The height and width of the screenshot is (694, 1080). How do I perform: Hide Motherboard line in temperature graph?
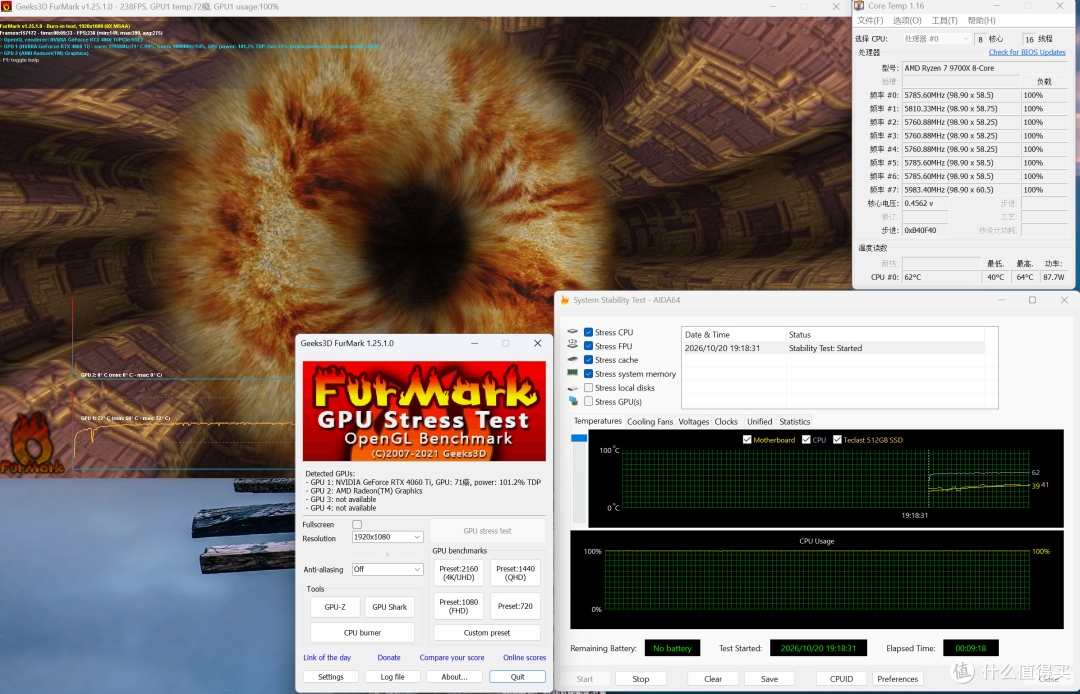(x=747, y=439)
